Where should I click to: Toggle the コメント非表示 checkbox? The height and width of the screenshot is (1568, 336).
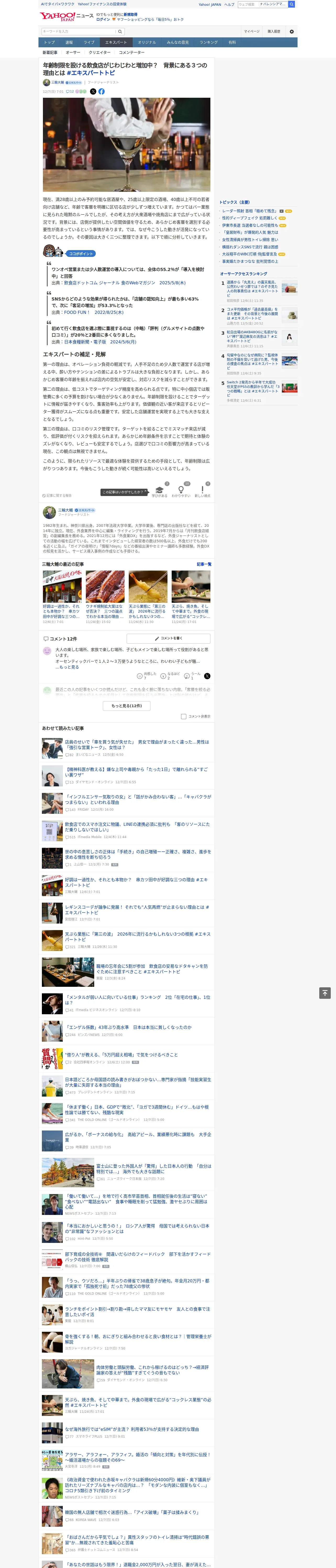tap(183, 716)
